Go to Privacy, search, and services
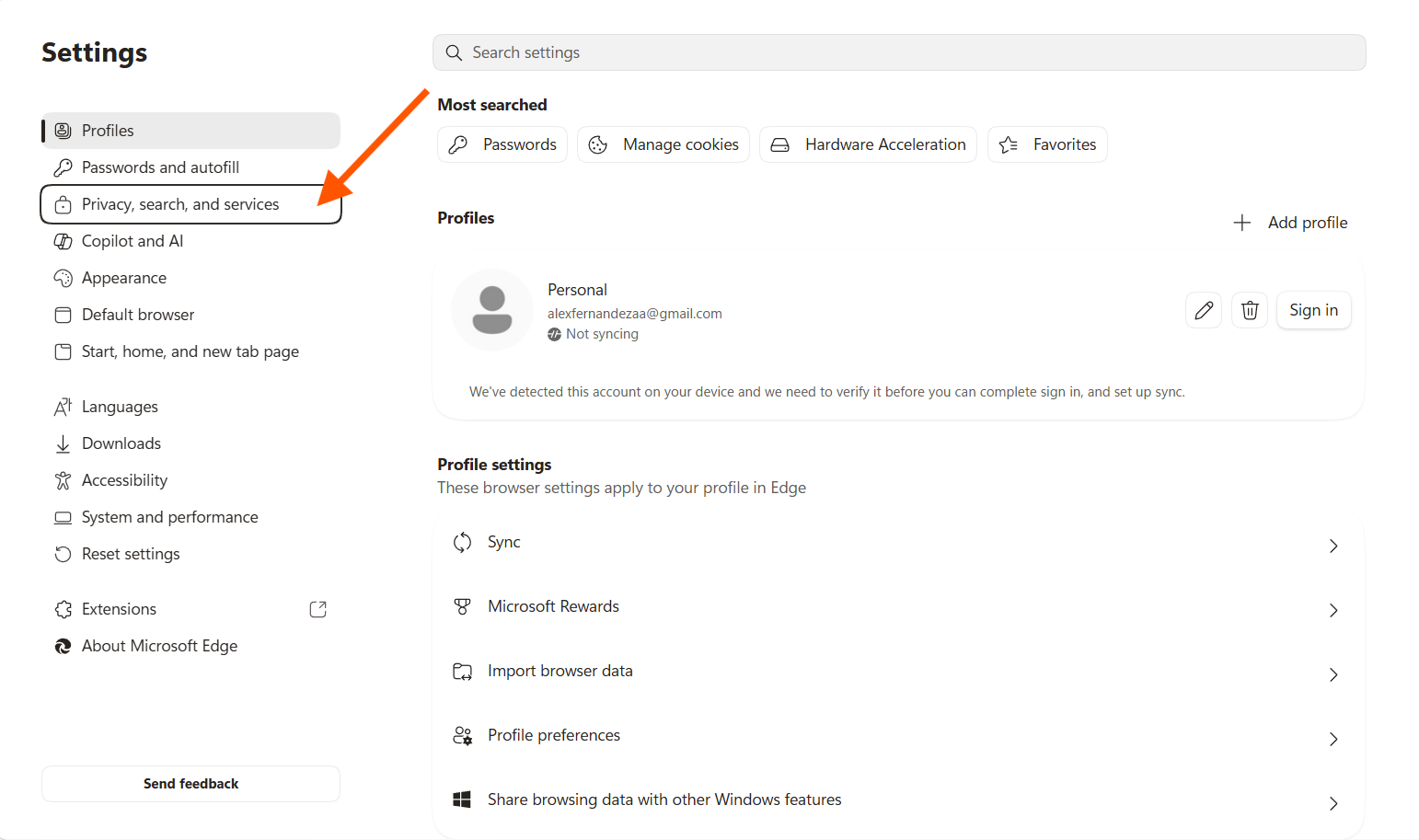1419x840 pixels. [190, 204]
